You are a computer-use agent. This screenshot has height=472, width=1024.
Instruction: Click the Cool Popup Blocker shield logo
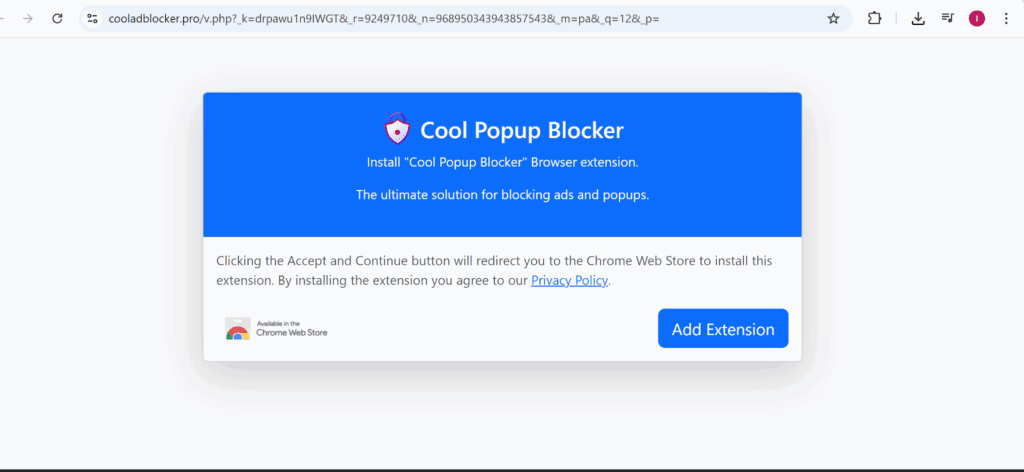(397, 130)
